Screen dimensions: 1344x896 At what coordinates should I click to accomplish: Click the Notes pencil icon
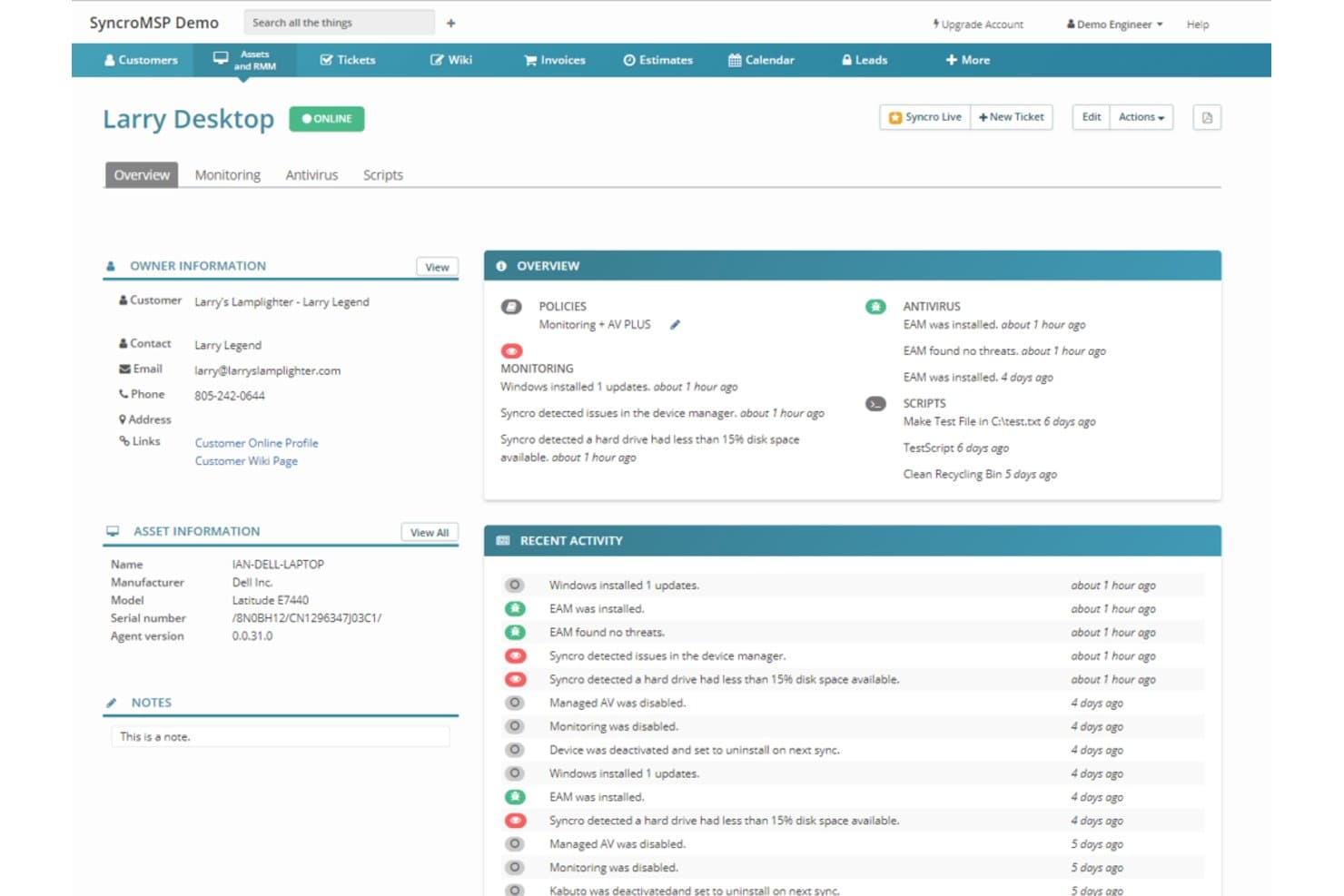[x=112, y=703]
